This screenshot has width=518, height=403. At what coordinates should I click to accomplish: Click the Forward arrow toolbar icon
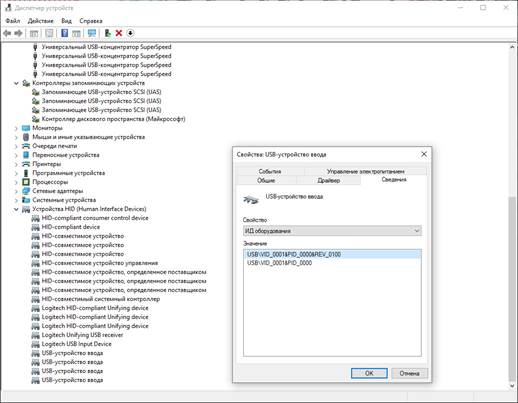19,33
